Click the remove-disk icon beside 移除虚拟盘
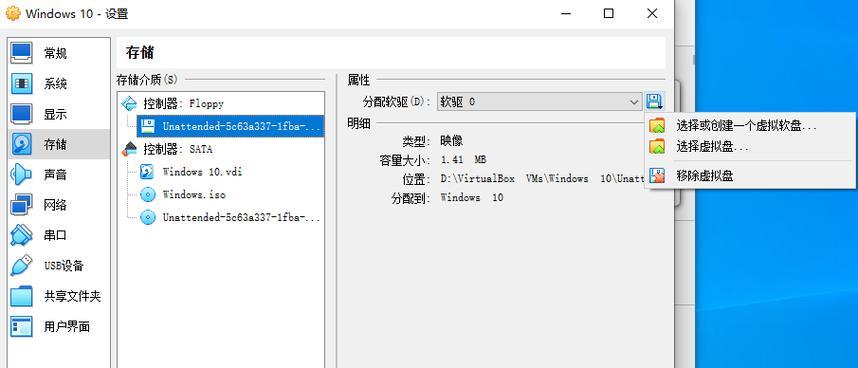Screen dimensions: 858x368 [657, 176]
